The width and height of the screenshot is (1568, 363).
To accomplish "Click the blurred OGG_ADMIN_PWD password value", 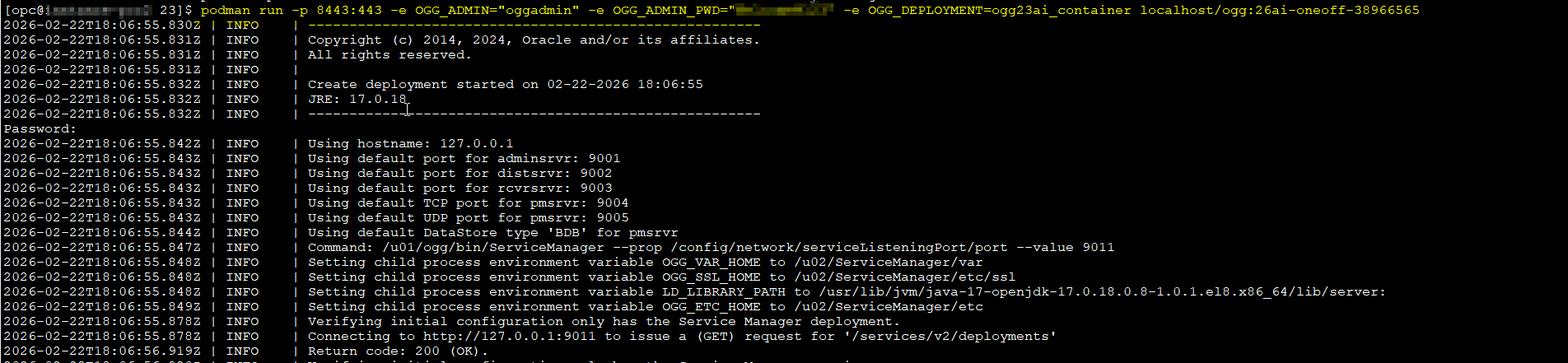I will [782, 10].
